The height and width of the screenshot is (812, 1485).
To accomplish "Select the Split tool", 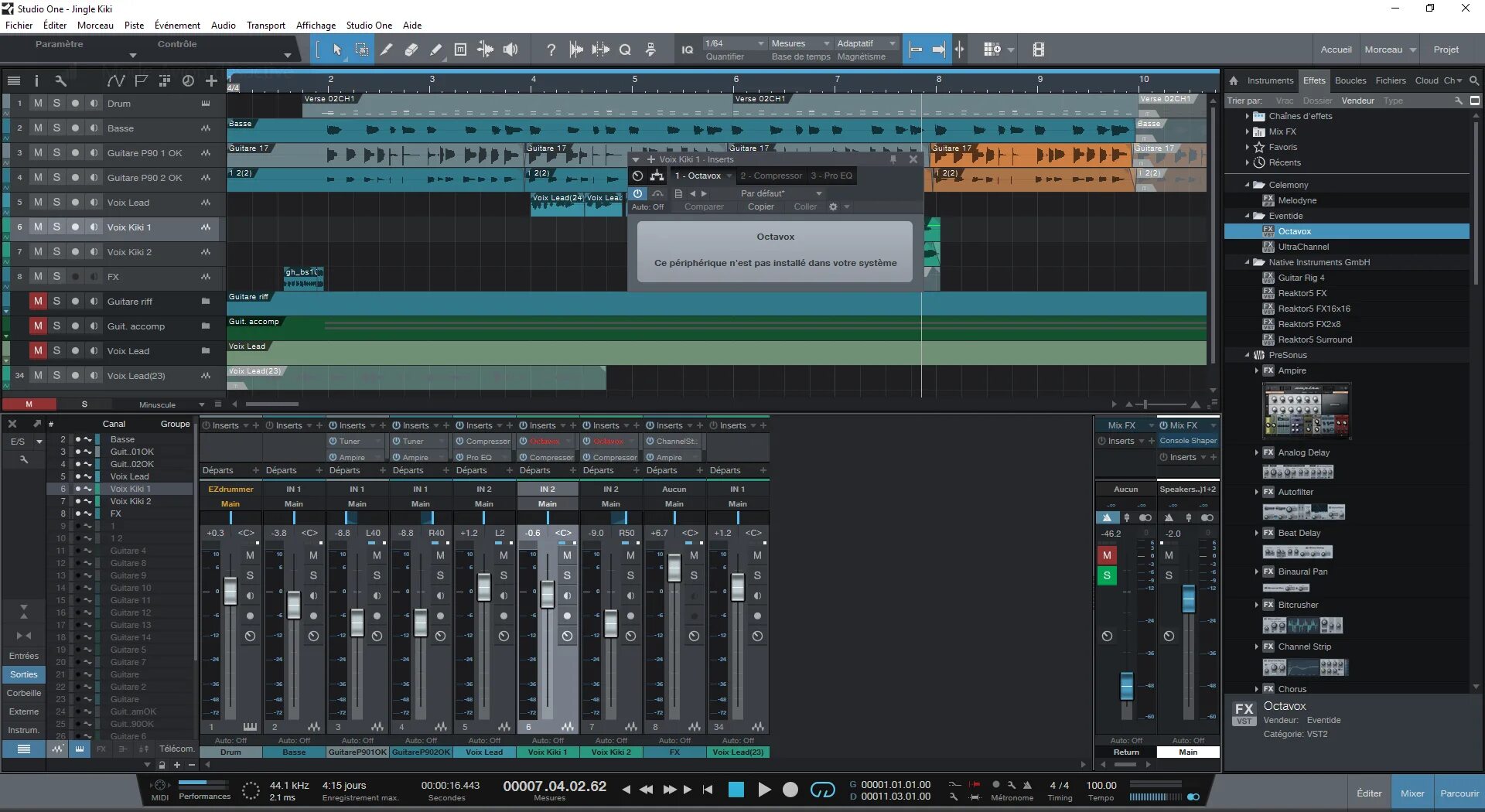I will 386,49.
